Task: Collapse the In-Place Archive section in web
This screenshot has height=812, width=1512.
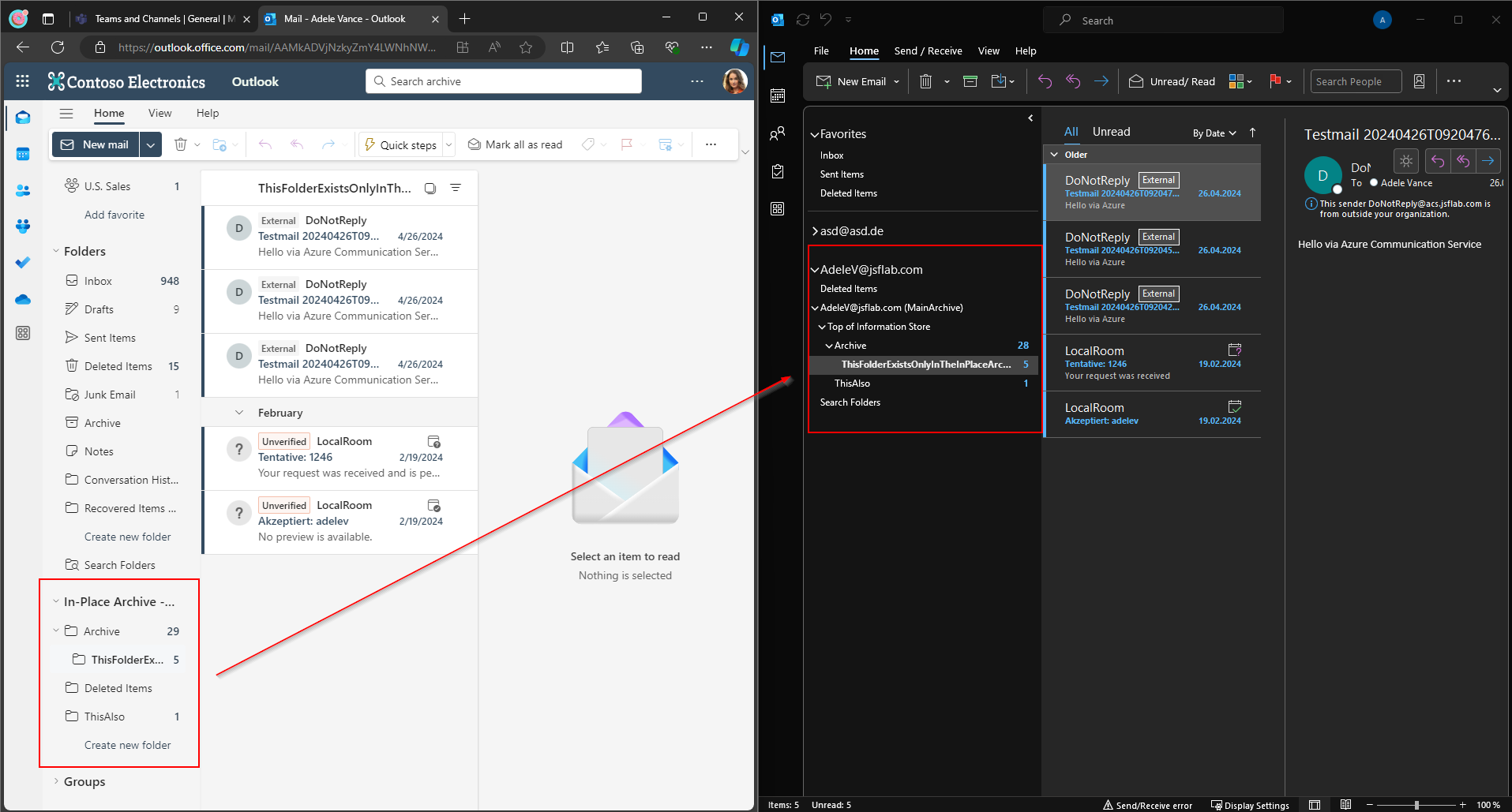Action: (56, 601)
